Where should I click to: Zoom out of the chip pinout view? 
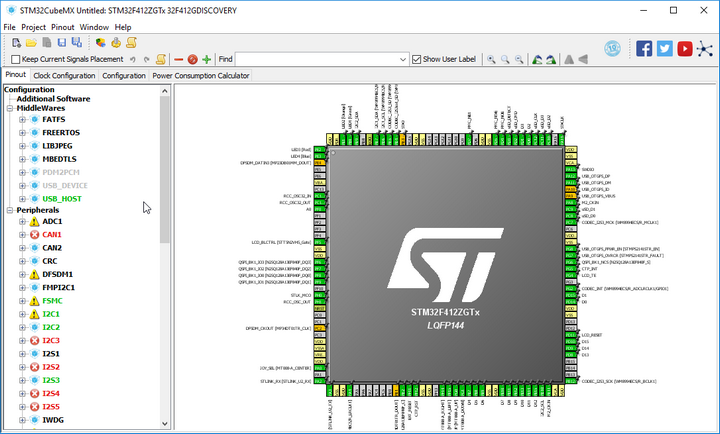pyautogui.click(x=519, y=59)
